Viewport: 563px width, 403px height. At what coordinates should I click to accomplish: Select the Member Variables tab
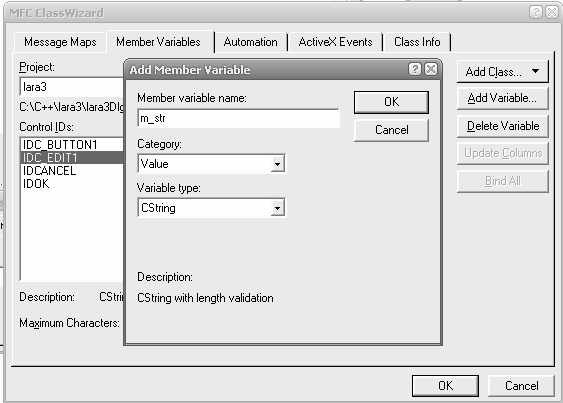[158, 42]
